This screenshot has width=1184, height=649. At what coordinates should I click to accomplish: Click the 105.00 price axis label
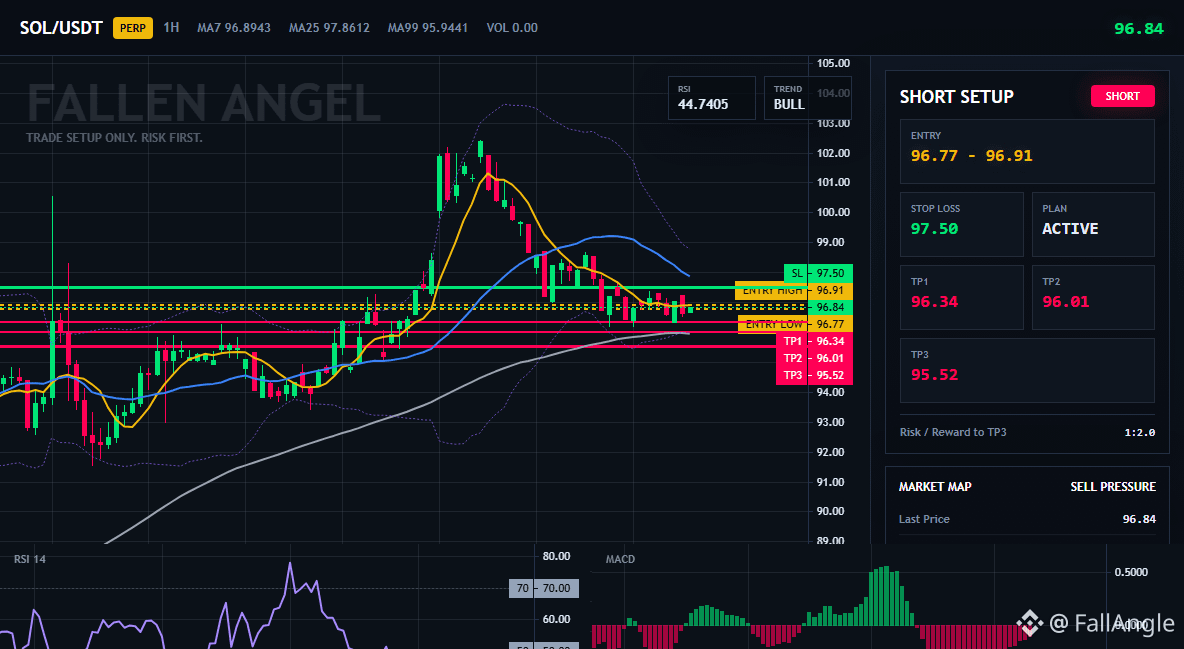(x=833, y=63)
